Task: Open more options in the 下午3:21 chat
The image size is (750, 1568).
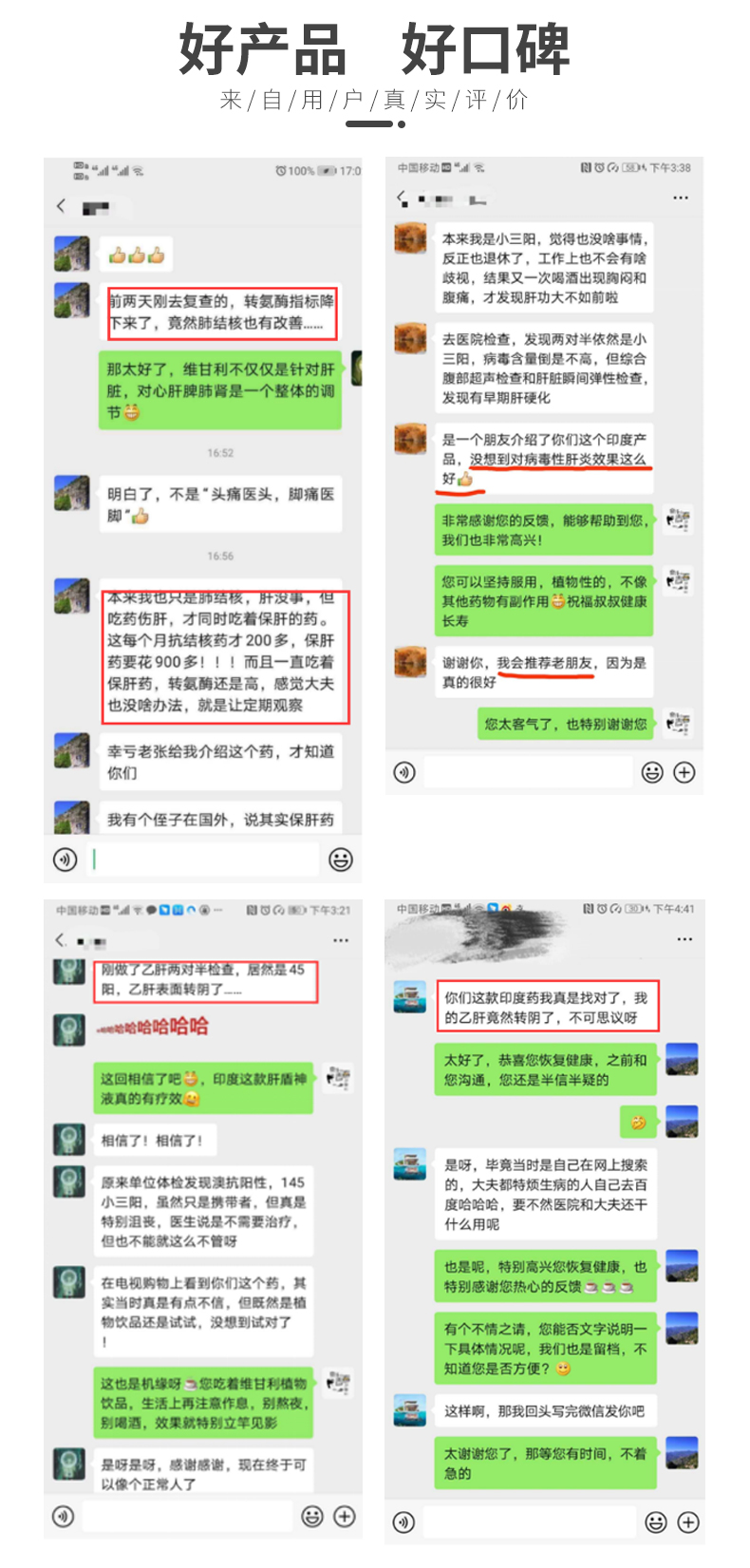Action: [x=341, y=940]
